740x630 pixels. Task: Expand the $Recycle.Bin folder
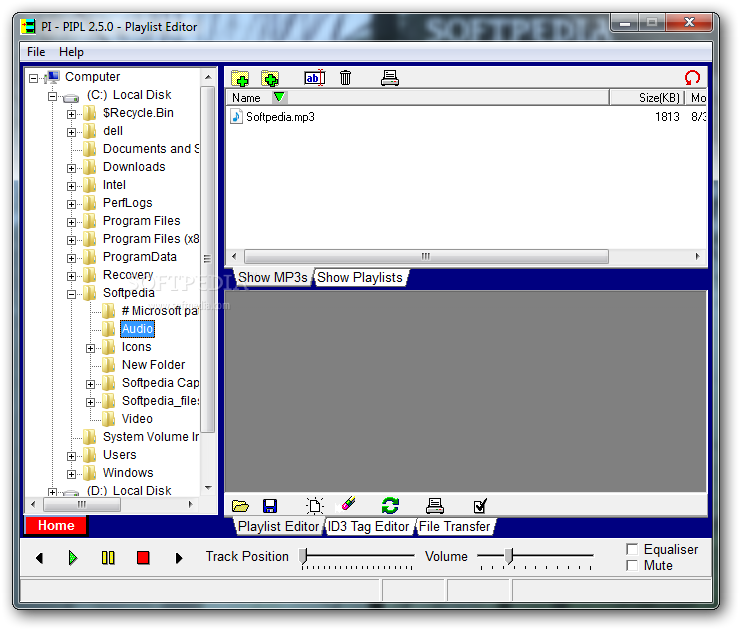coord(71,114)
